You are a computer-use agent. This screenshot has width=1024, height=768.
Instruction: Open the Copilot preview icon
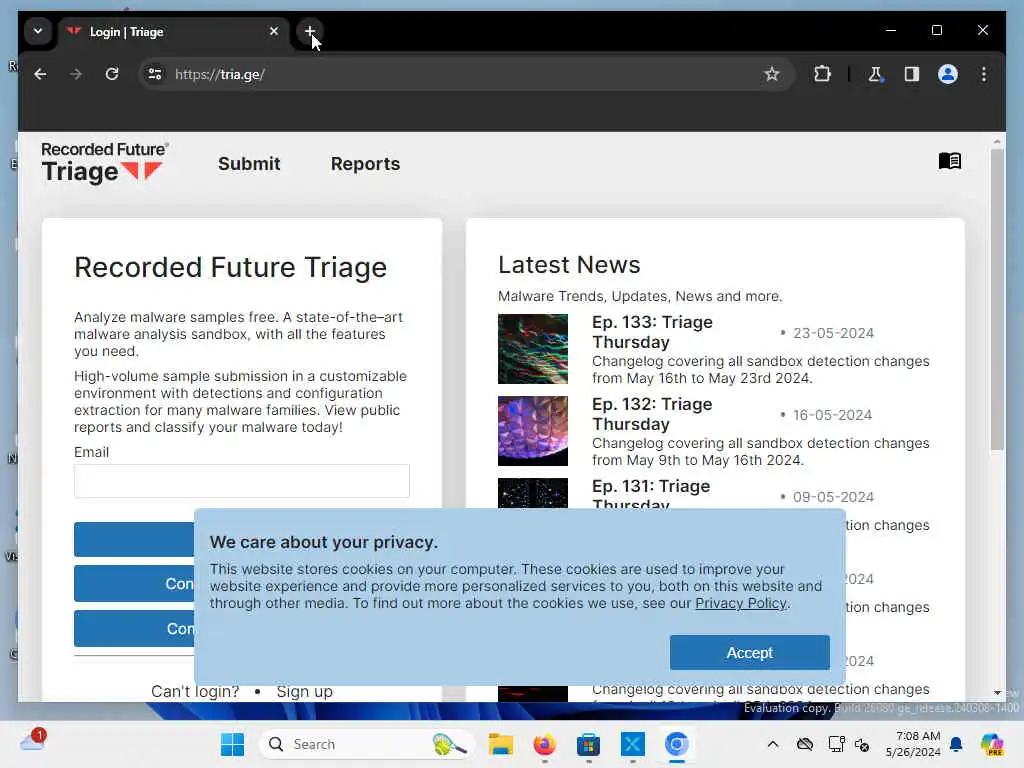pyautogui.click(x=992, y=744)
